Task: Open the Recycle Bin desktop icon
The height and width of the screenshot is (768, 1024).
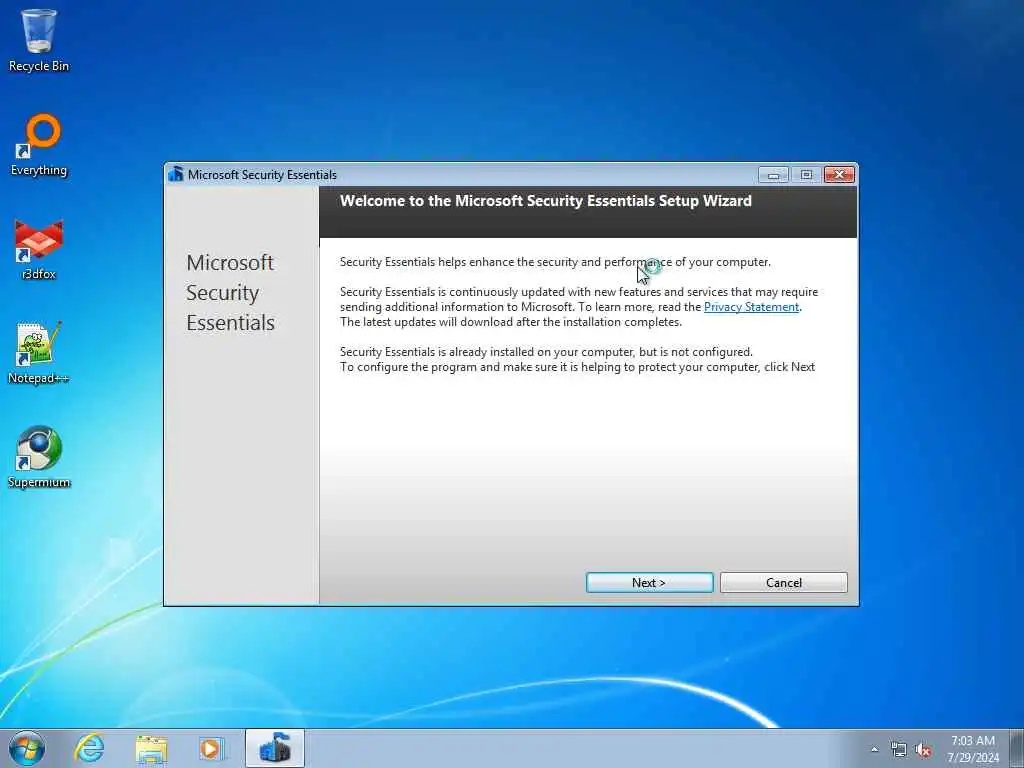Action: point(39,40)
